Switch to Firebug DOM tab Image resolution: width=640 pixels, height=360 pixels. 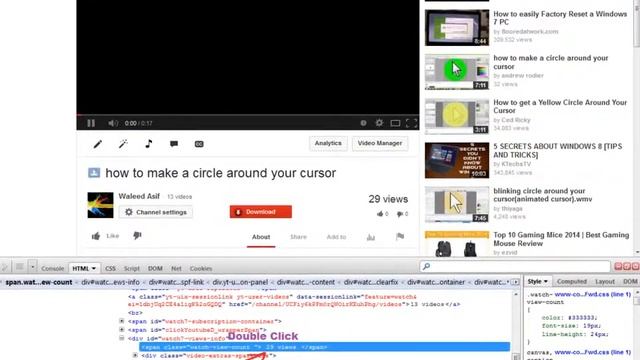pyautogui.click(x=155, y=269)
